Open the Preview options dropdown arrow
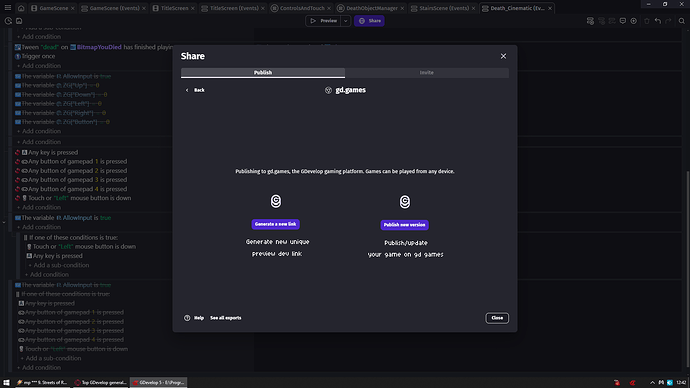 [346, 21]
